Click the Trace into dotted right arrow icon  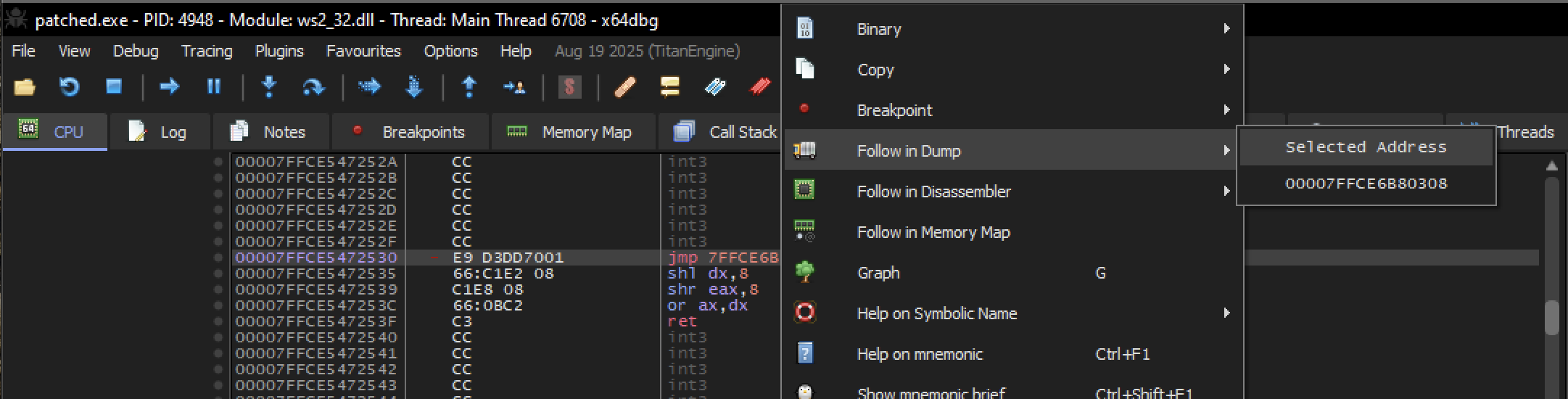click(x=369, y=87)
